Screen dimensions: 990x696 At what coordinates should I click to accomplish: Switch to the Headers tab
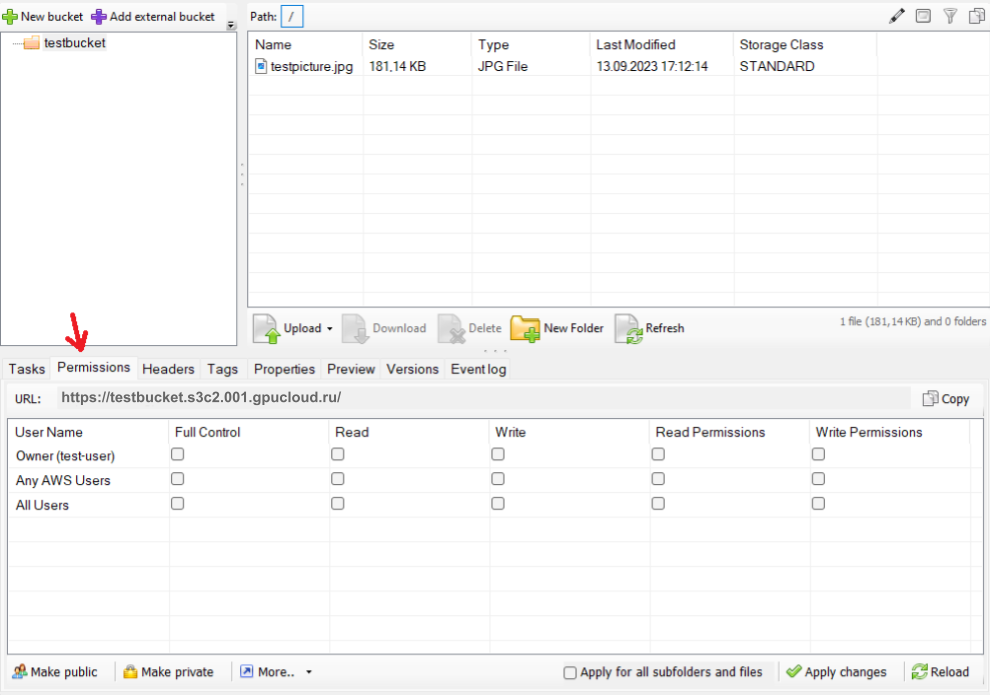168,369
